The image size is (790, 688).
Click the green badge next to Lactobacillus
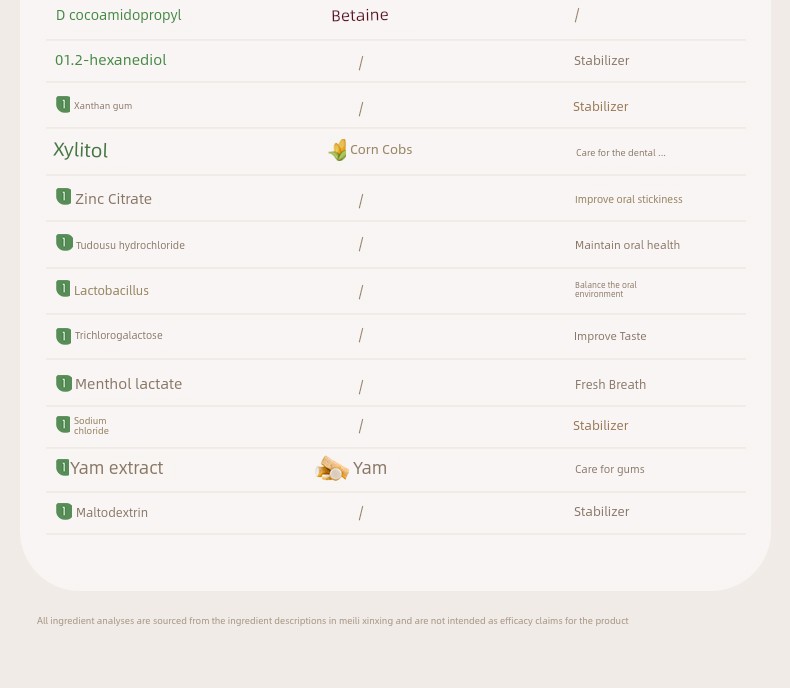point(63,289)
